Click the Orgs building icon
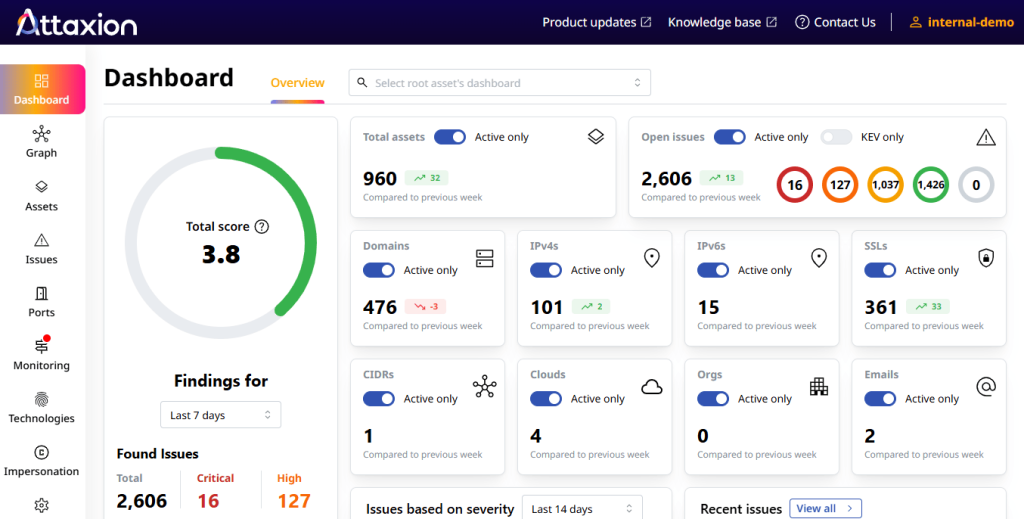The image size is (1024, 519). click(x=819, y=386)
